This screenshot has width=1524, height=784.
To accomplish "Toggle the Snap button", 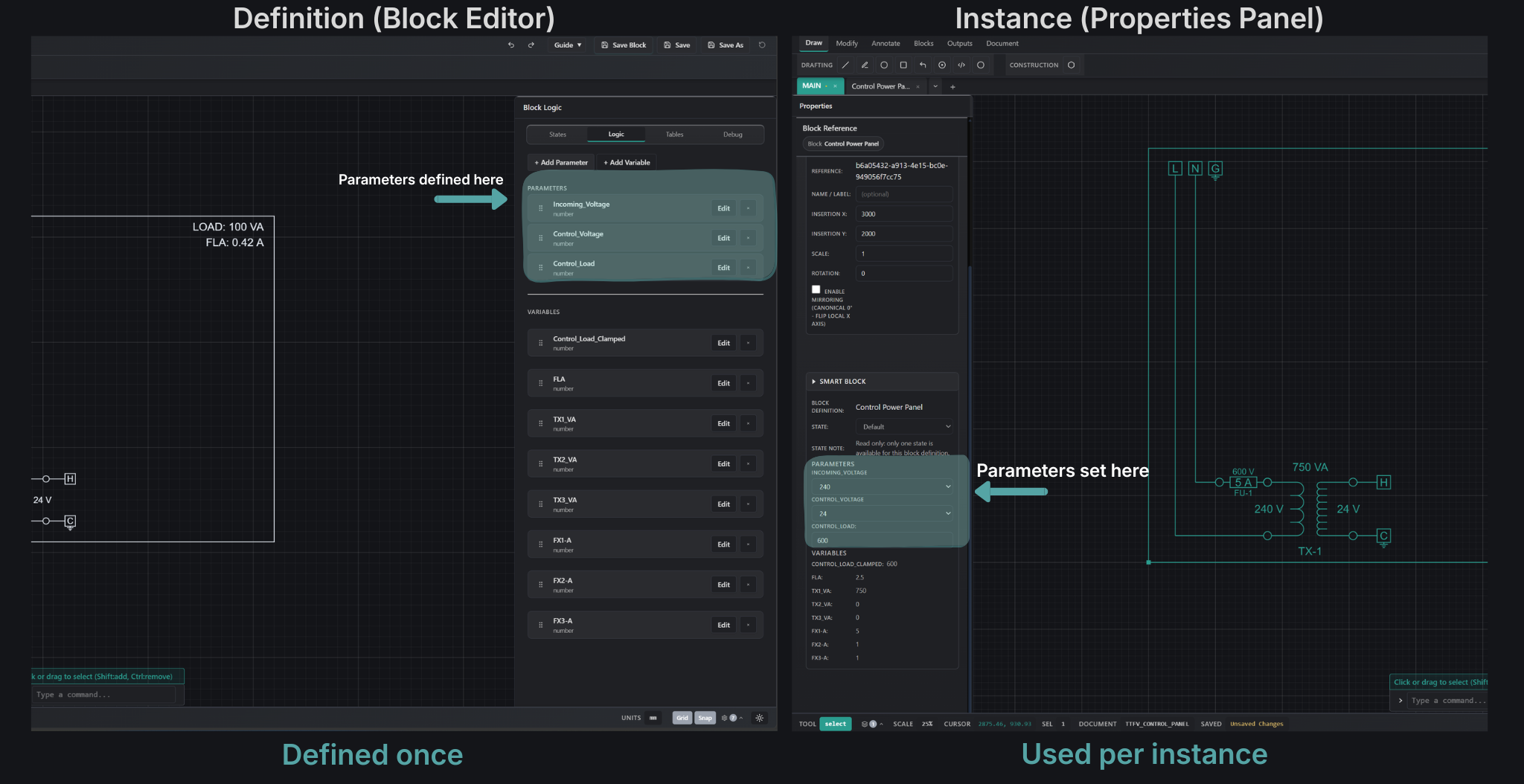I will (705, 719).
